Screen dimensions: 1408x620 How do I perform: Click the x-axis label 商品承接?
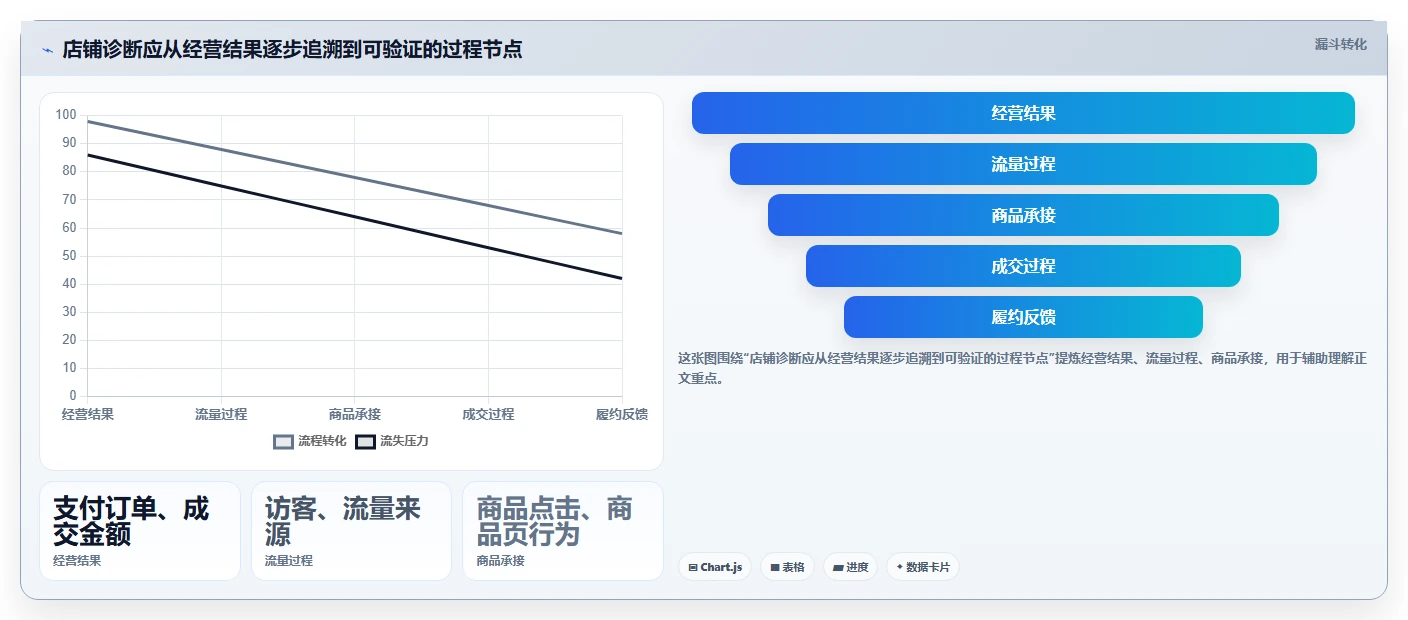point(355,414)
